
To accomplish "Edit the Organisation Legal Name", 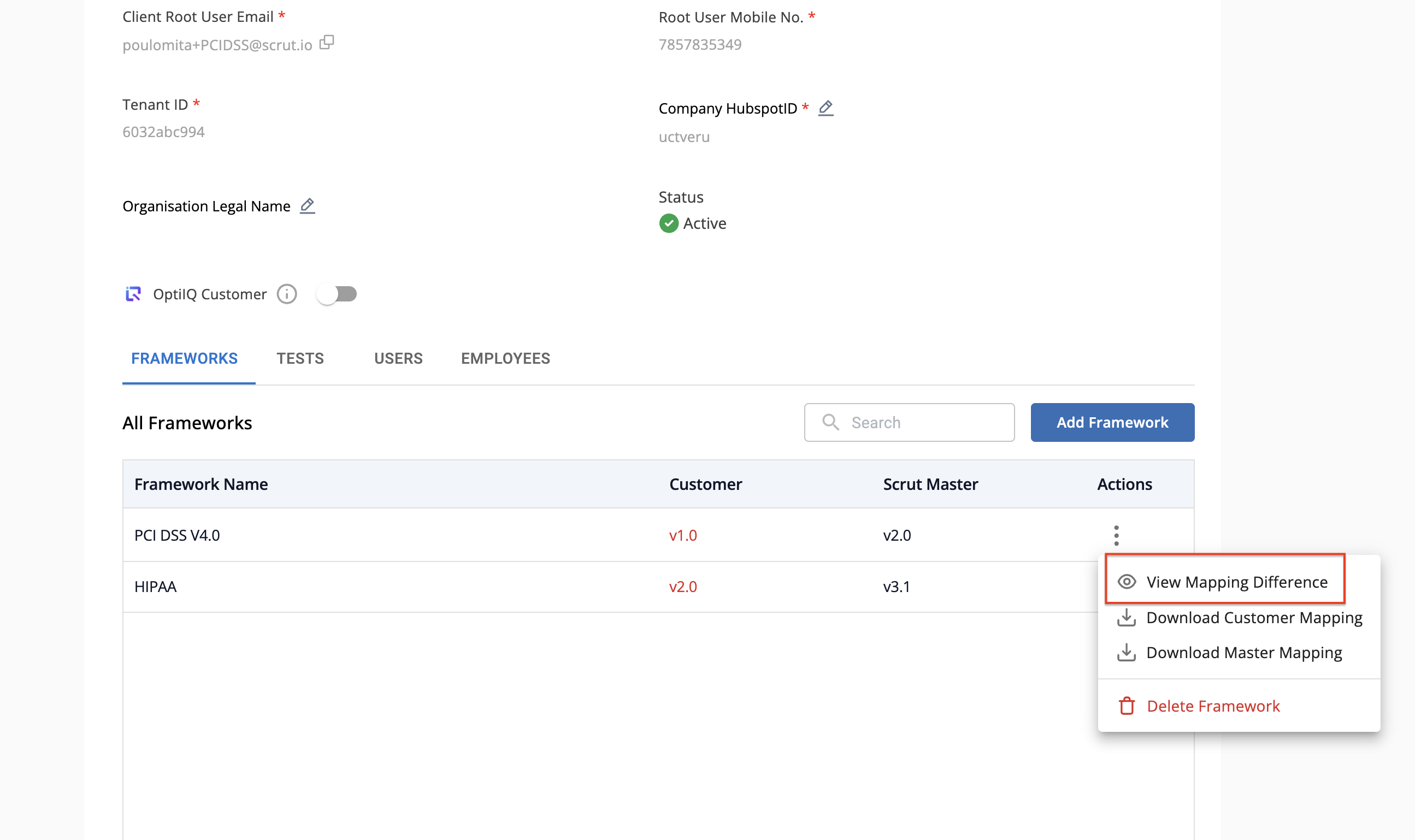I will click(x=307, y=205).
